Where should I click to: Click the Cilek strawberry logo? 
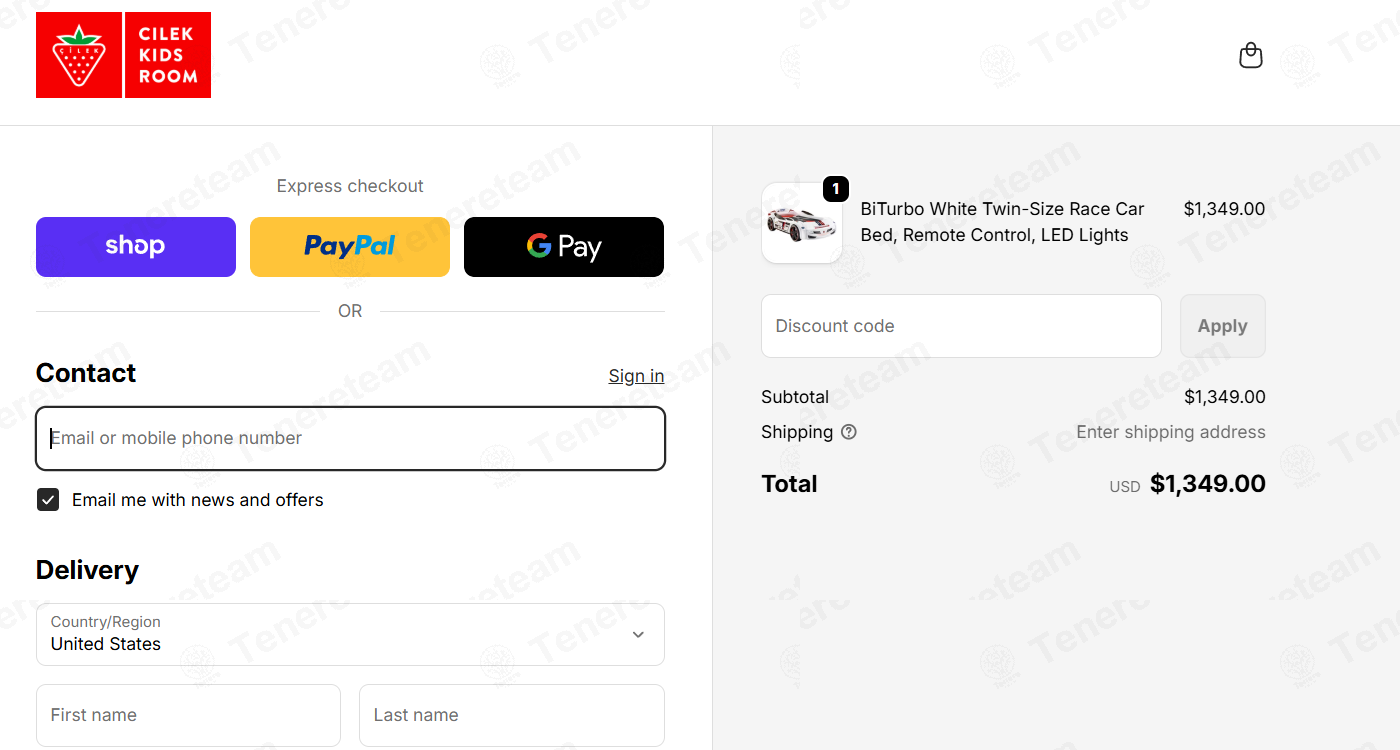(79, 55)
